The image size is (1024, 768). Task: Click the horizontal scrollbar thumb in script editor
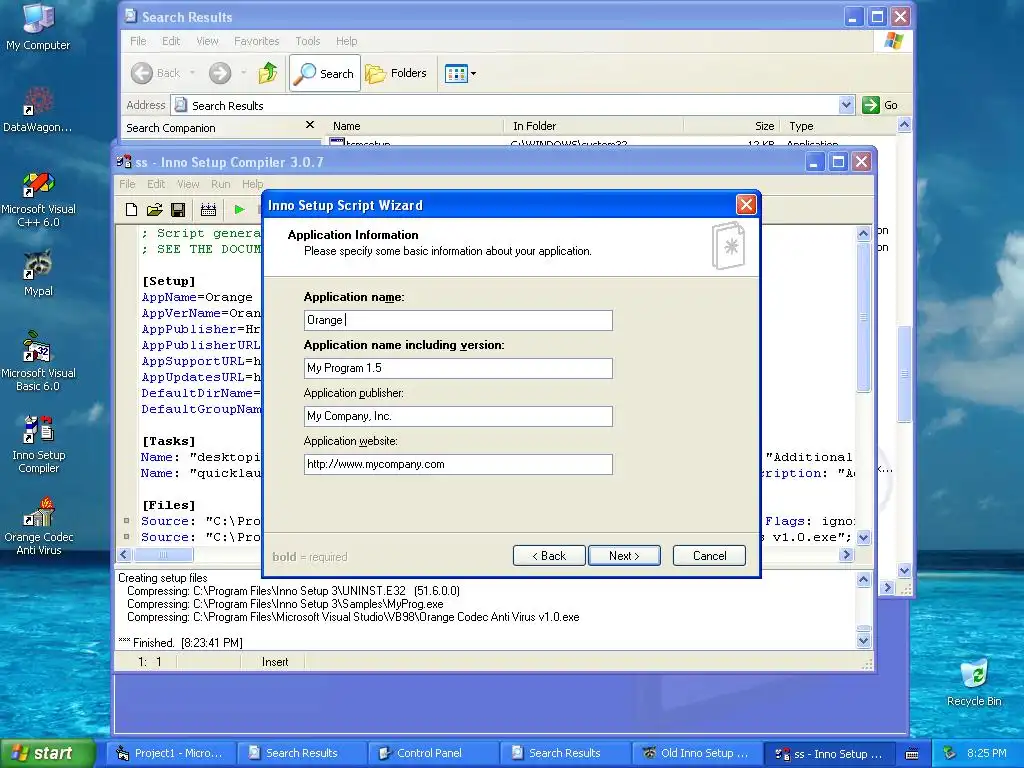tap(163, 554)
